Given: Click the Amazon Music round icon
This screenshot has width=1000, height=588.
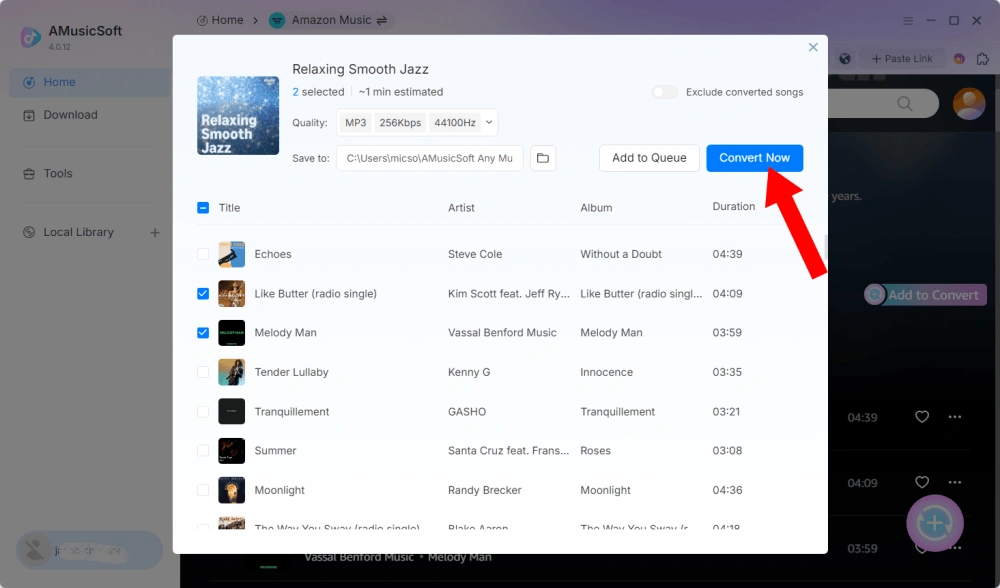Looking at the screenshot, I should 277,20.
